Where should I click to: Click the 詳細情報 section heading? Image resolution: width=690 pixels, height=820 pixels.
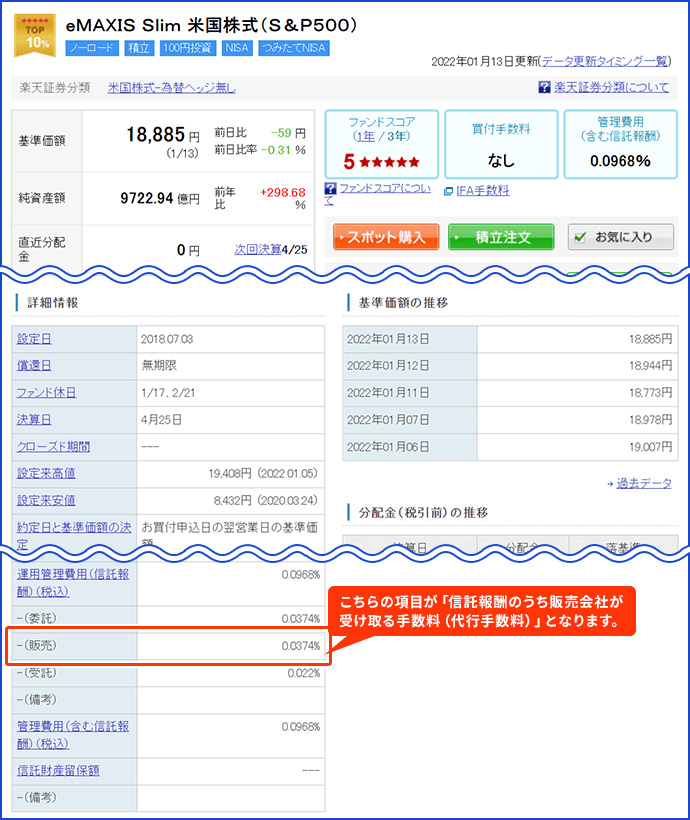(53, 302)
